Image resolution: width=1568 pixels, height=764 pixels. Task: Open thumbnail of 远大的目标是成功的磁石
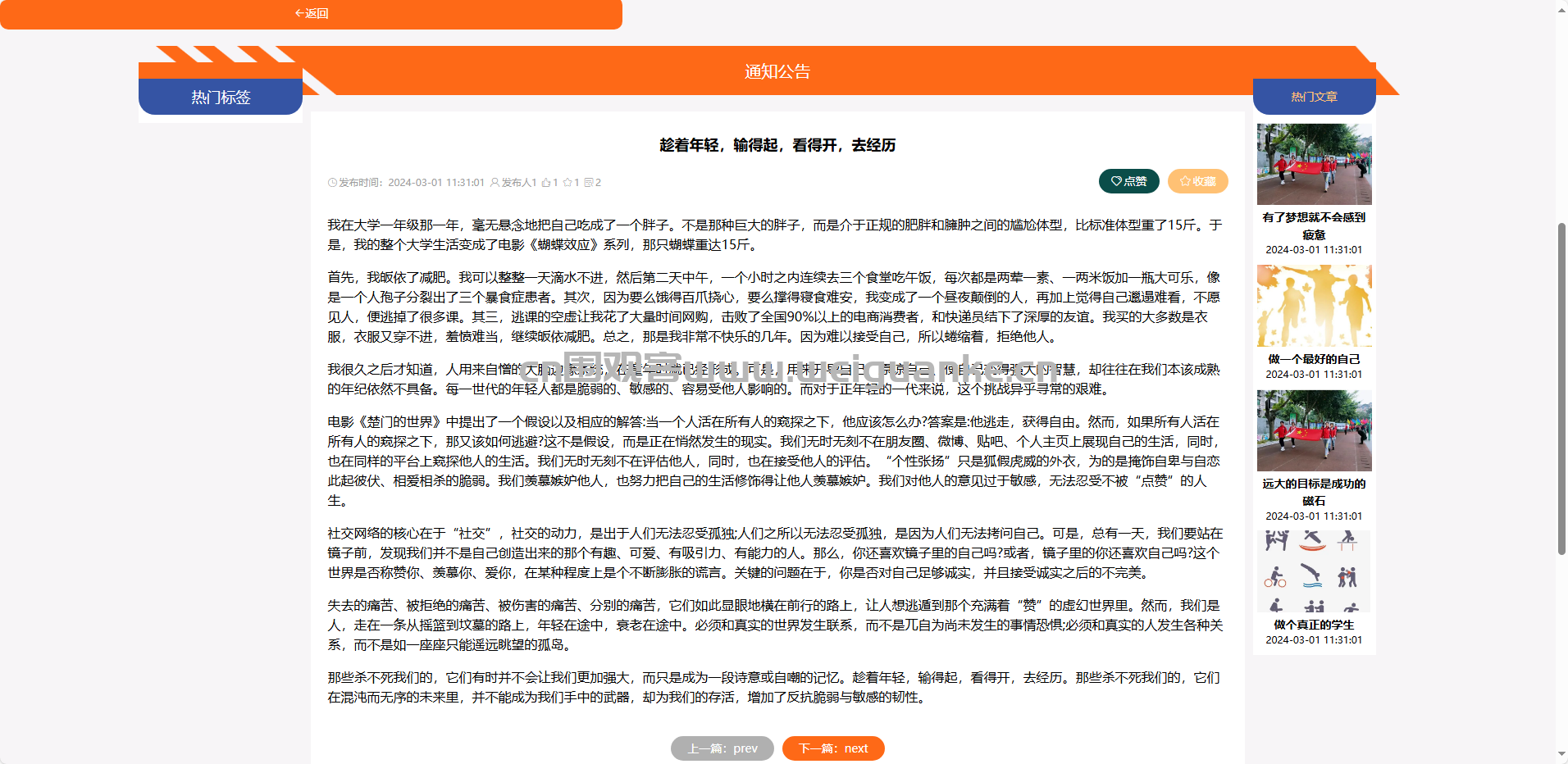tap(1314, 430)
